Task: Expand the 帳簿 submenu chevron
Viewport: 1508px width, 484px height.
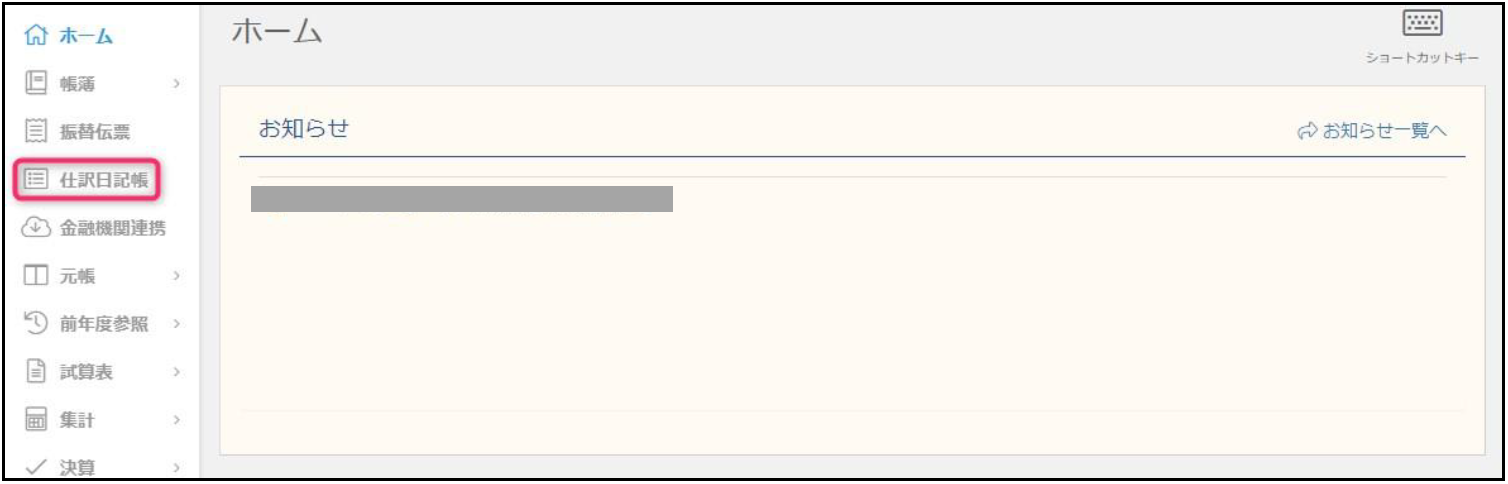Action: pyautogui.click(x=176, y=85)
